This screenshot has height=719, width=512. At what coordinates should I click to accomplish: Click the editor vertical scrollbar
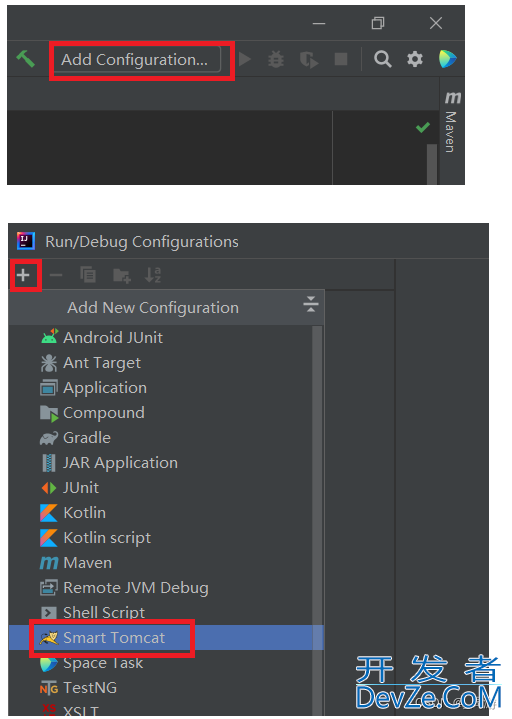[432, 164]
